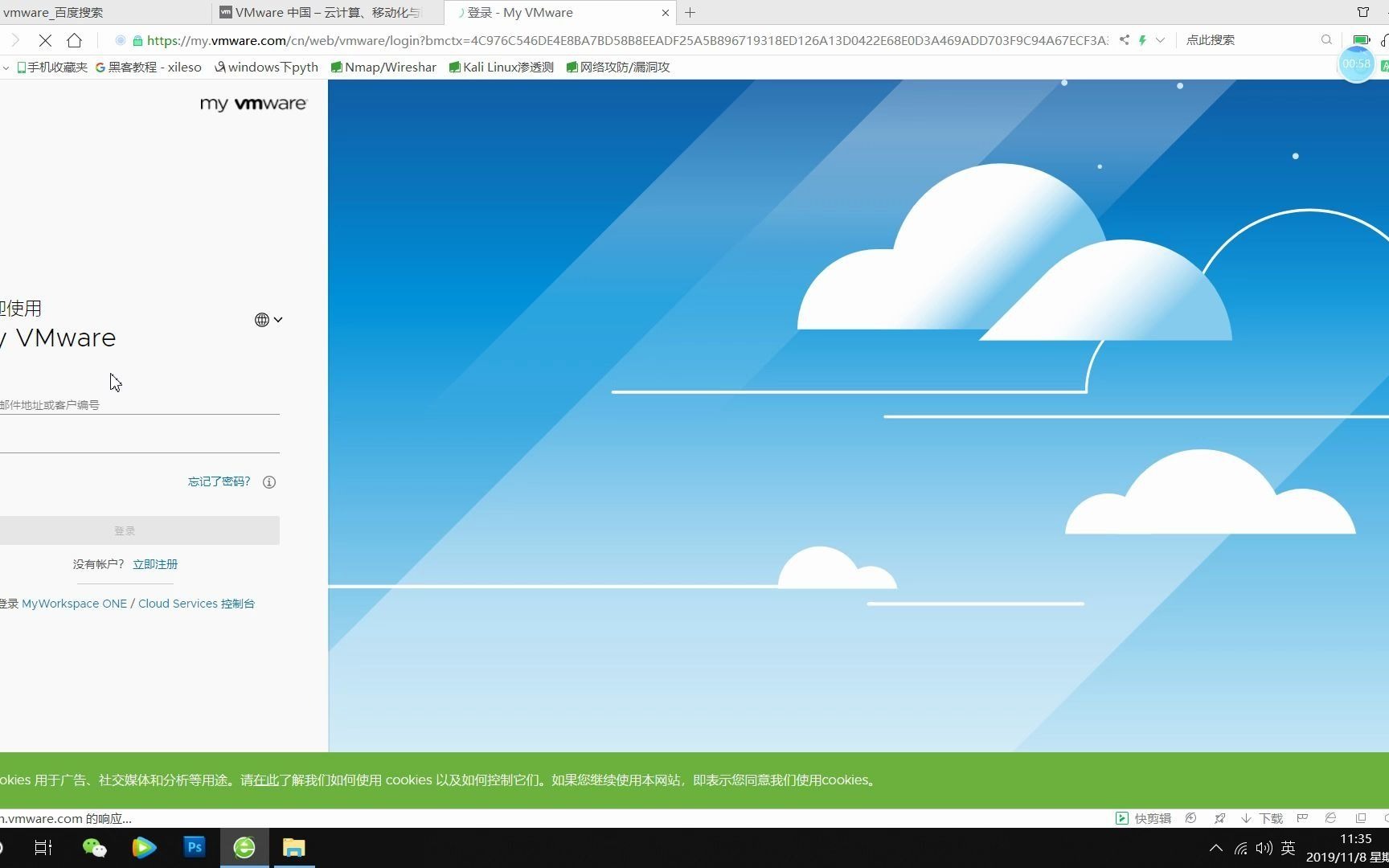Expand the address bar dropdown arrow
Image resolution: width=1389 pixels, height=868 pixels.
[1160, 40]
